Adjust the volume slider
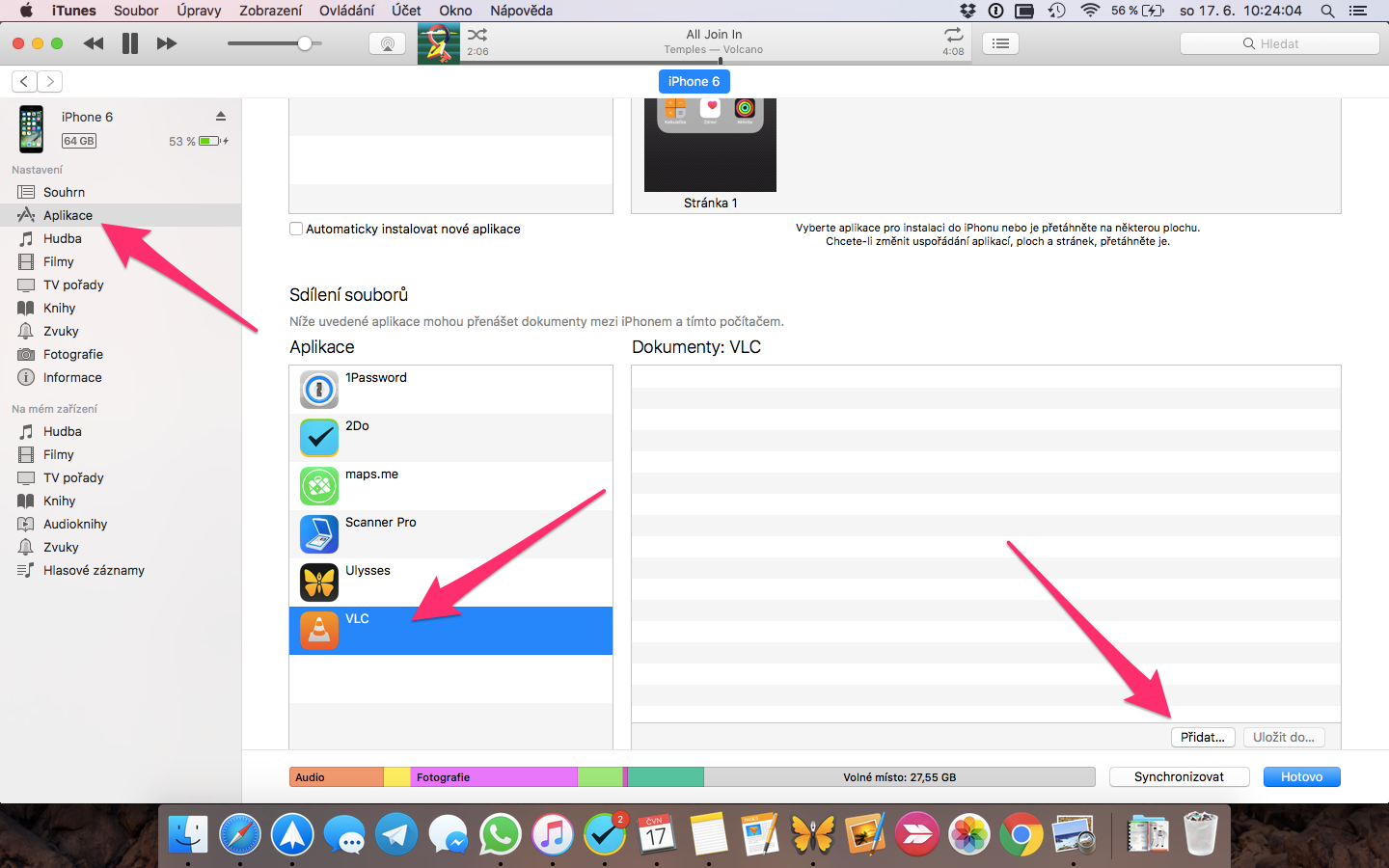 pos(305,43)
